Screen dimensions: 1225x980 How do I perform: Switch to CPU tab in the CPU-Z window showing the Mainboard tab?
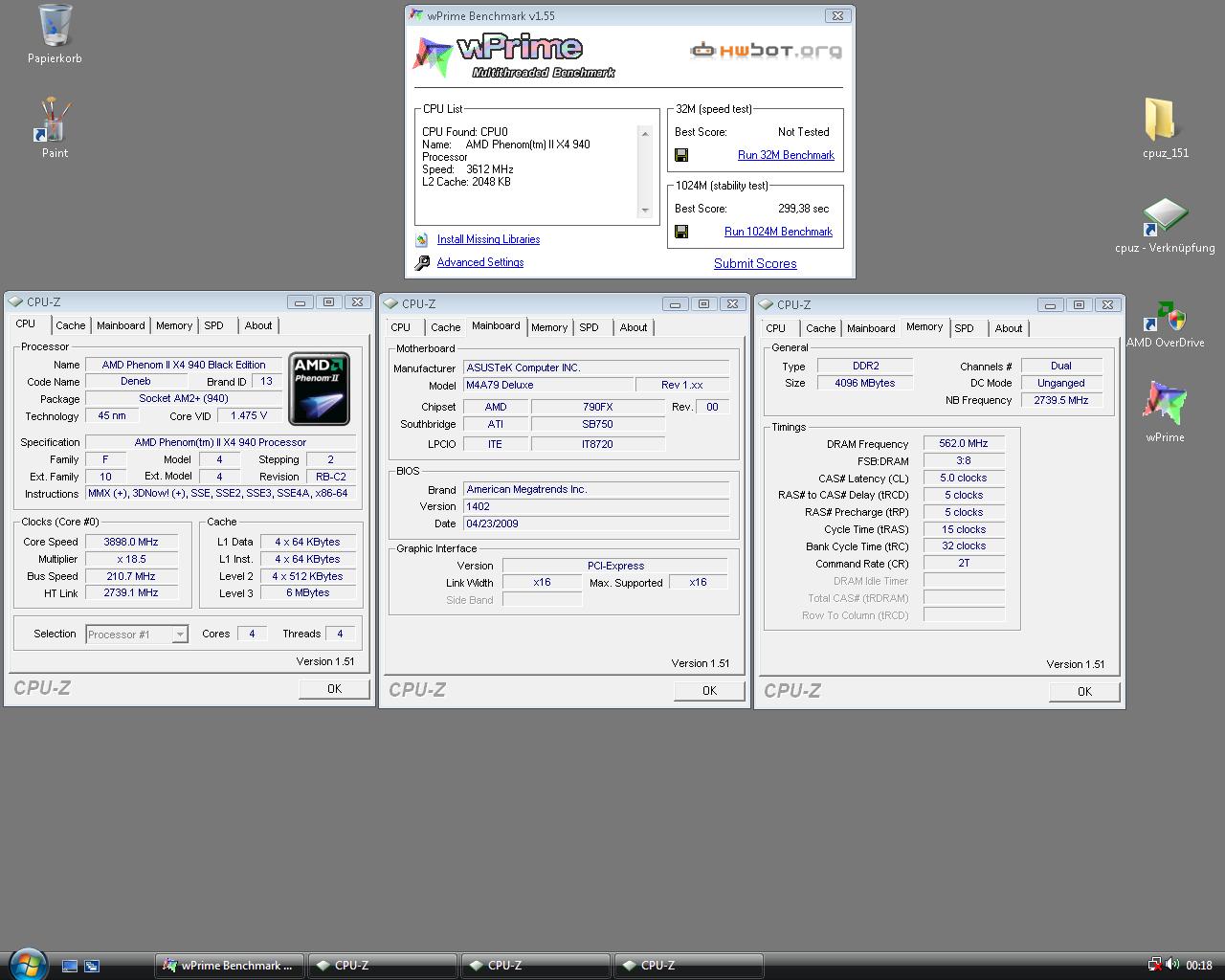click(x=400, y=327)
